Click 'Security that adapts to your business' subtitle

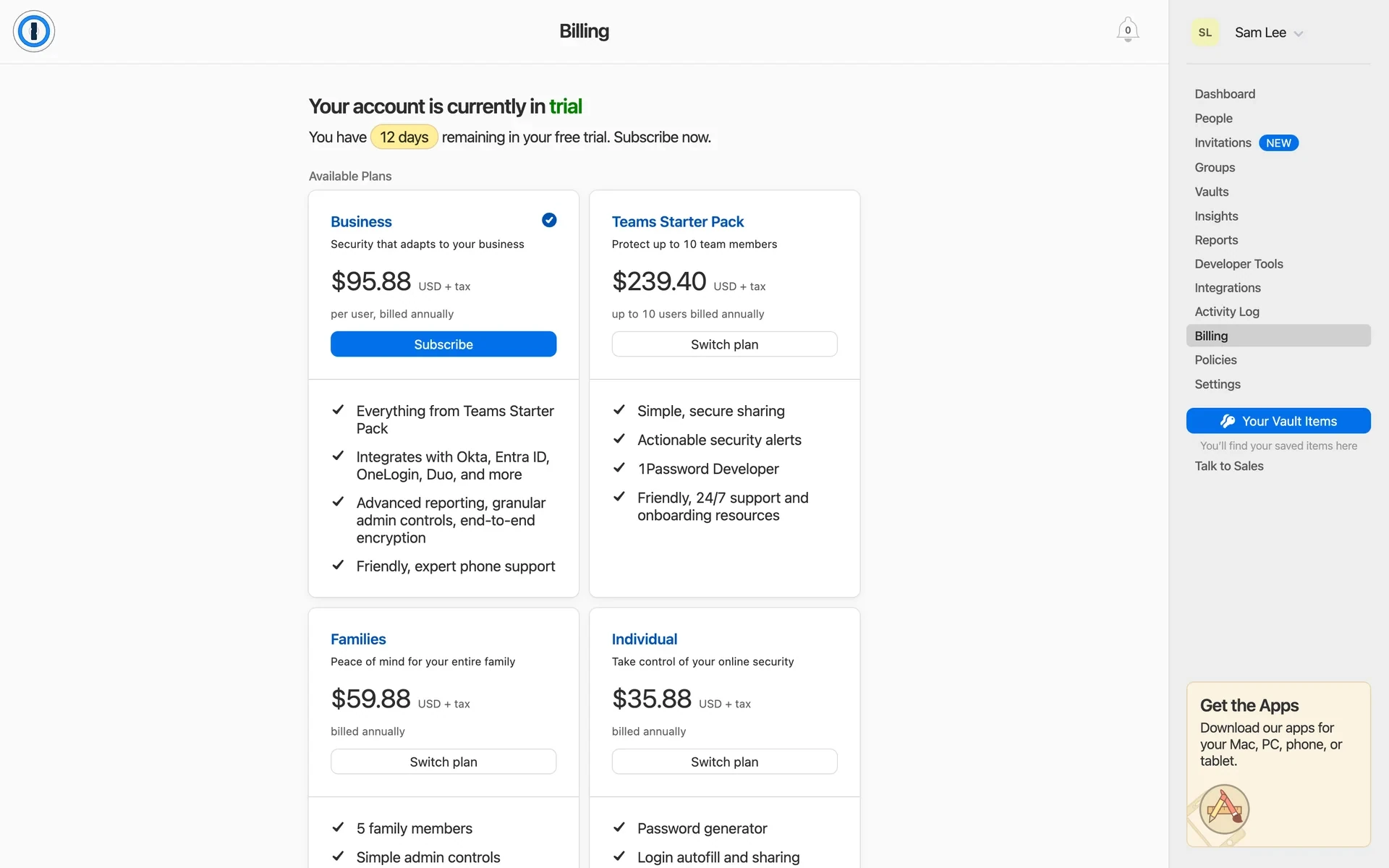tap(428, 244)
